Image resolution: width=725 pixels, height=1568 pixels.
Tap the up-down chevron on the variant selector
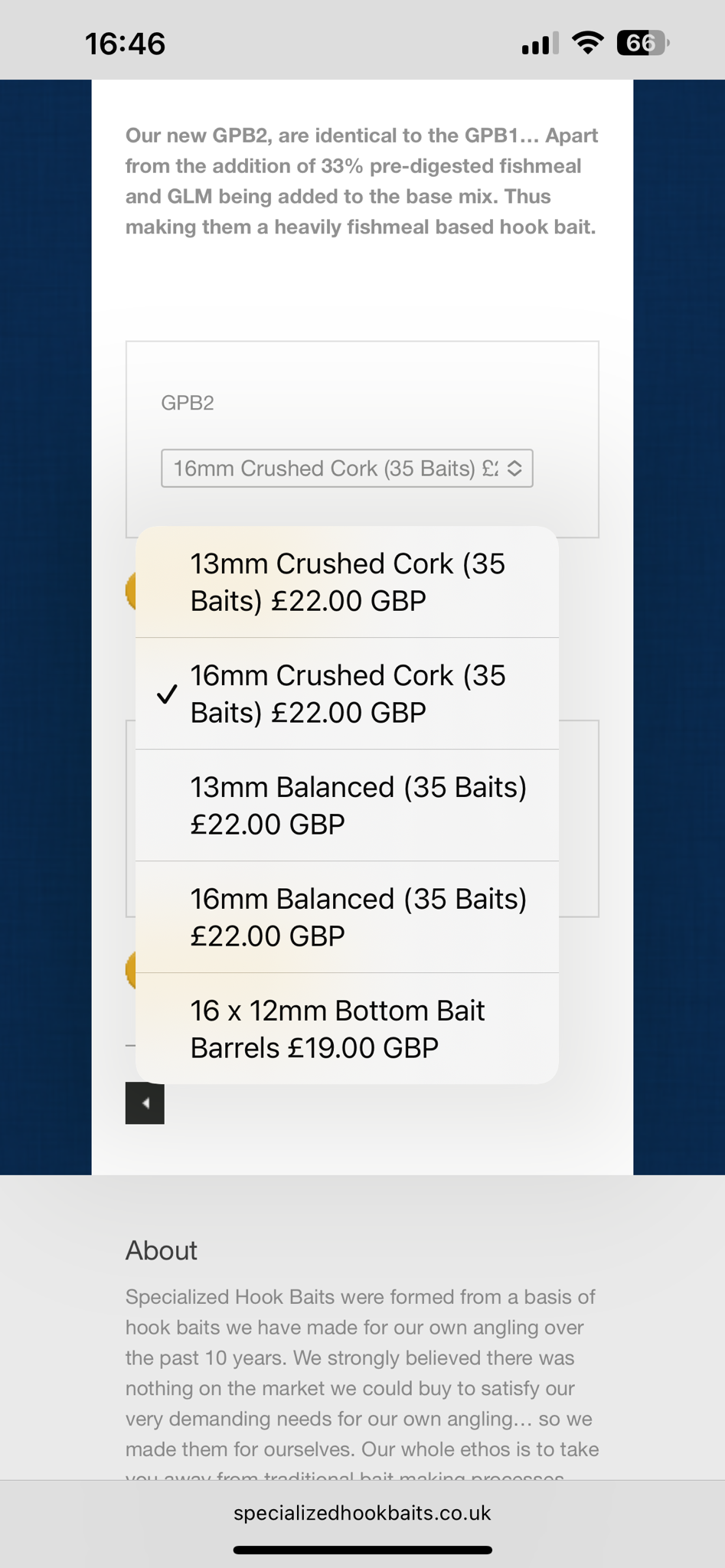tap(515, 469)
